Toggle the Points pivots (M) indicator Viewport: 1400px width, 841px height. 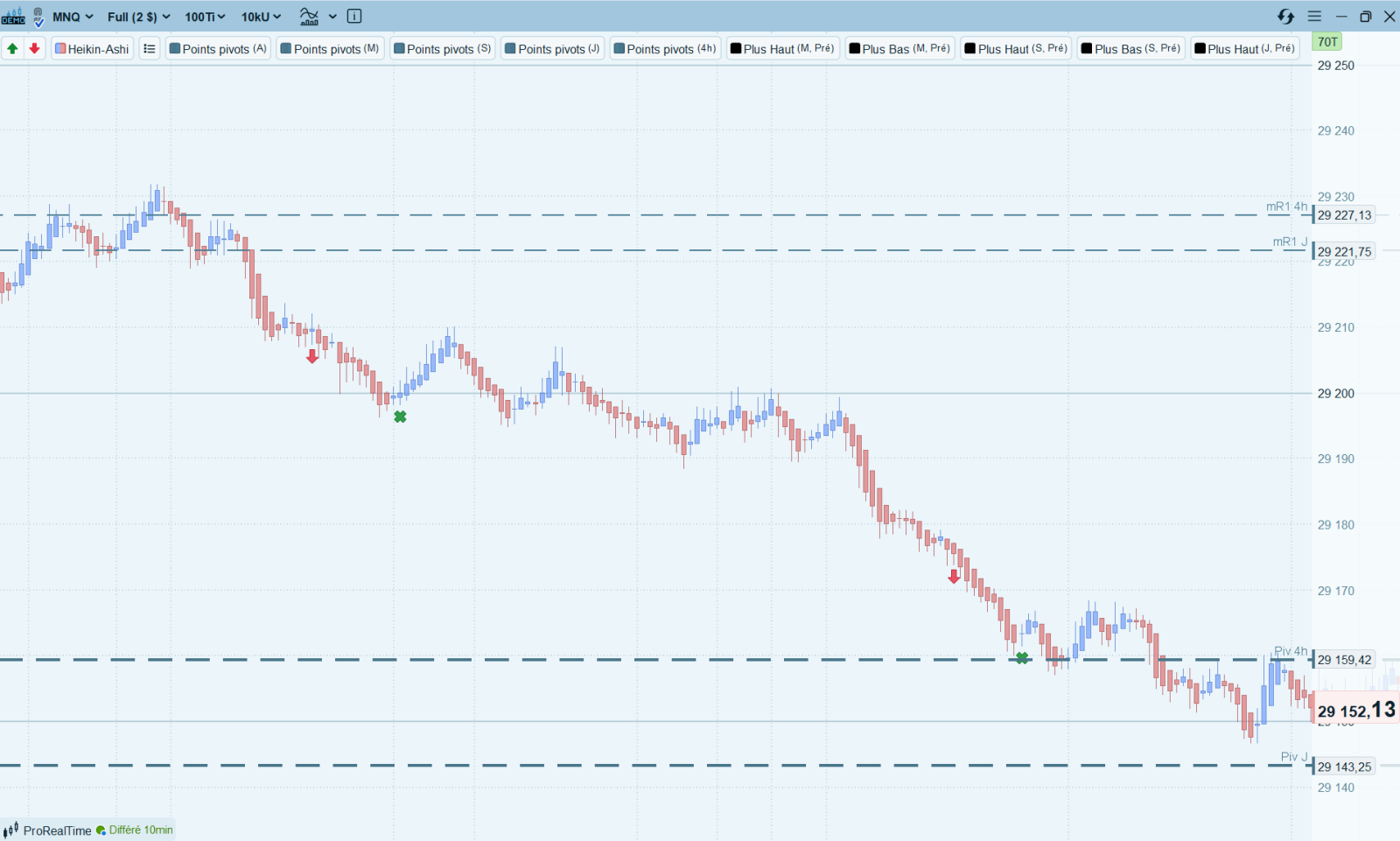pyautogui.click(x=330, y=49)
